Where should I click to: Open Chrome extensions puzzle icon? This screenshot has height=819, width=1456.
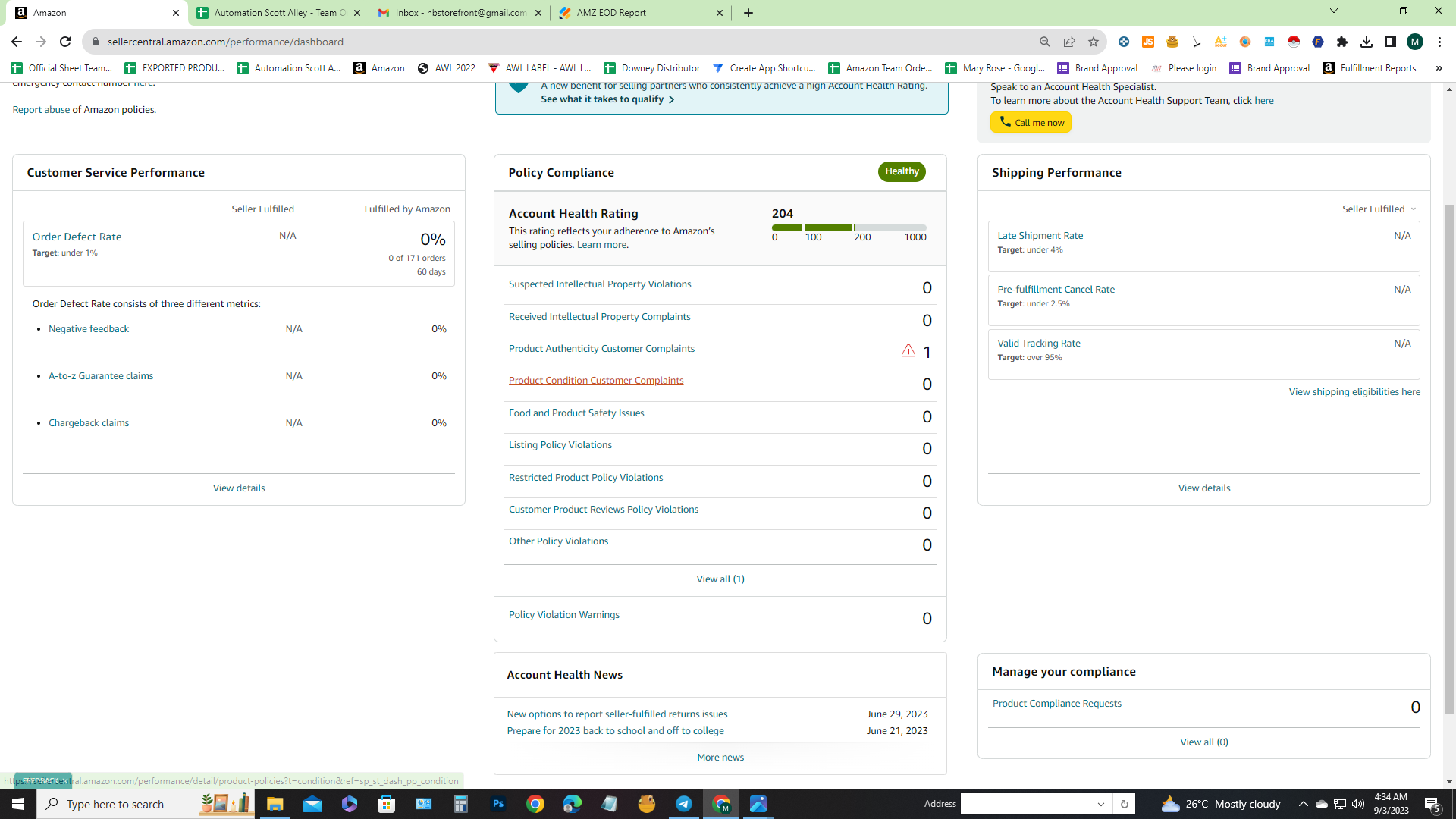pos(1342,42)
